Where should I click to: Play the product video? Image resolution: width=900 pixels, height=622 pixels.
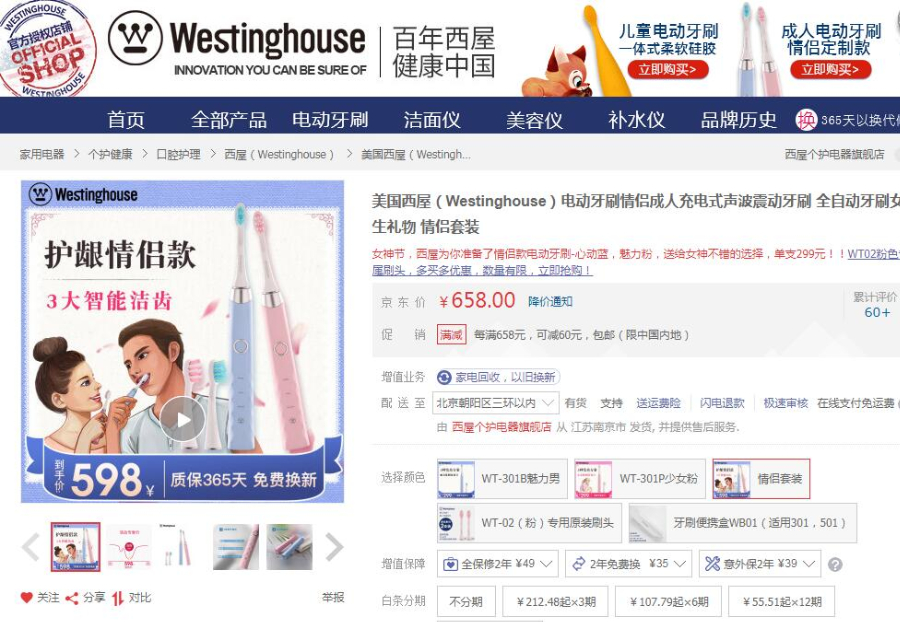tap(183, 420)
